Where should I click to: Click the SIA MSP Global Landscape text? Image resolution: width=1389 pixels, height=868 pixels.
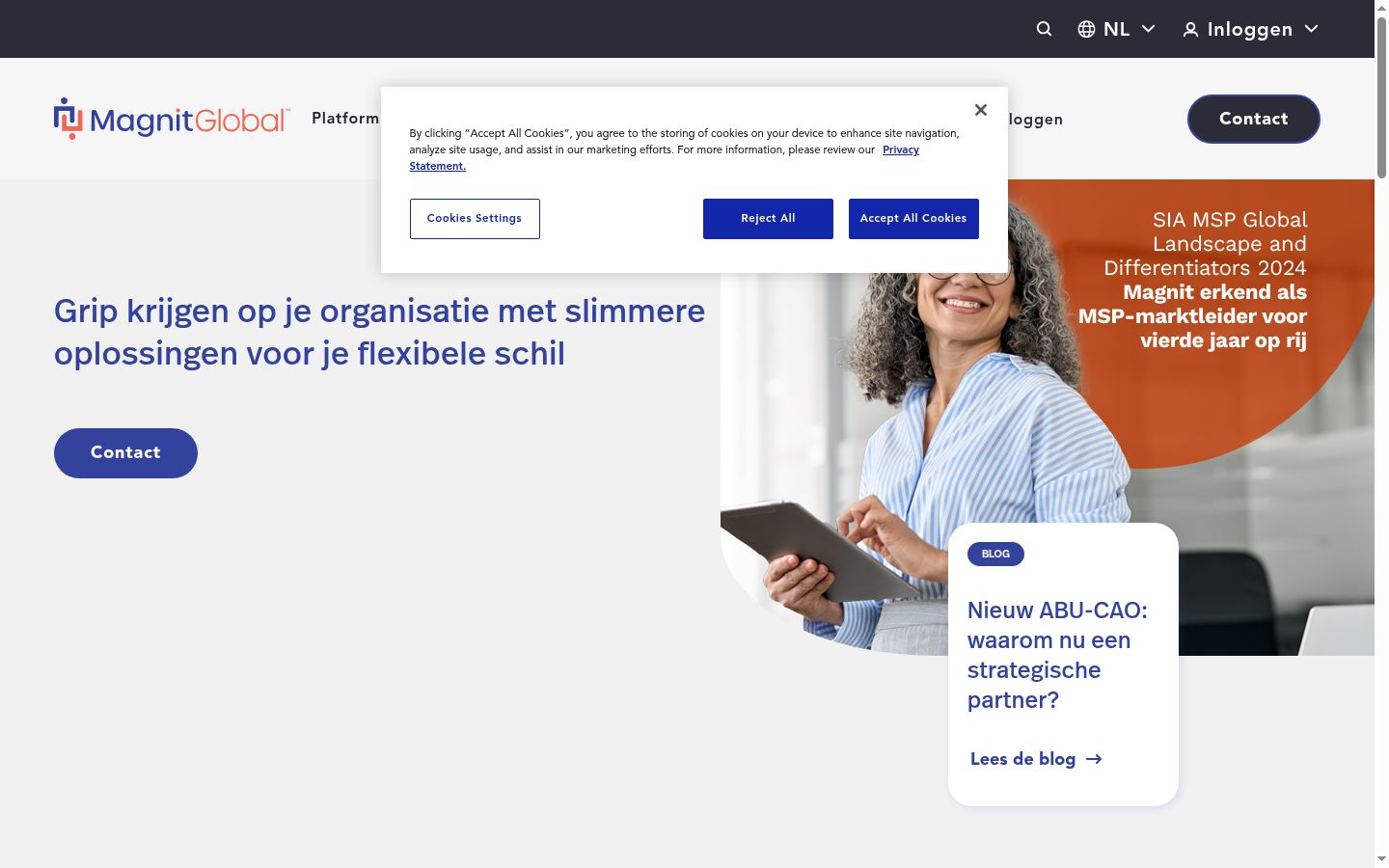tap(1206, 244)
